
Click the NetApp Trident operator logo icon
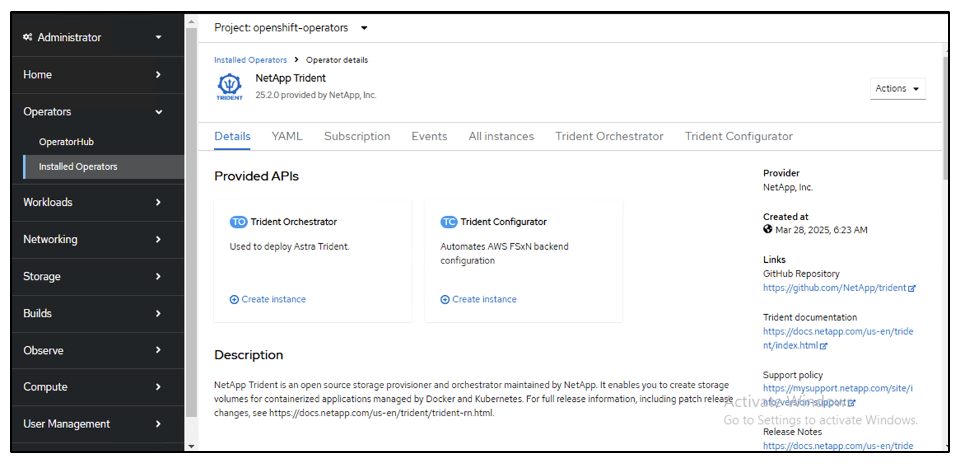pyautogui.click(x=229, y=86)
